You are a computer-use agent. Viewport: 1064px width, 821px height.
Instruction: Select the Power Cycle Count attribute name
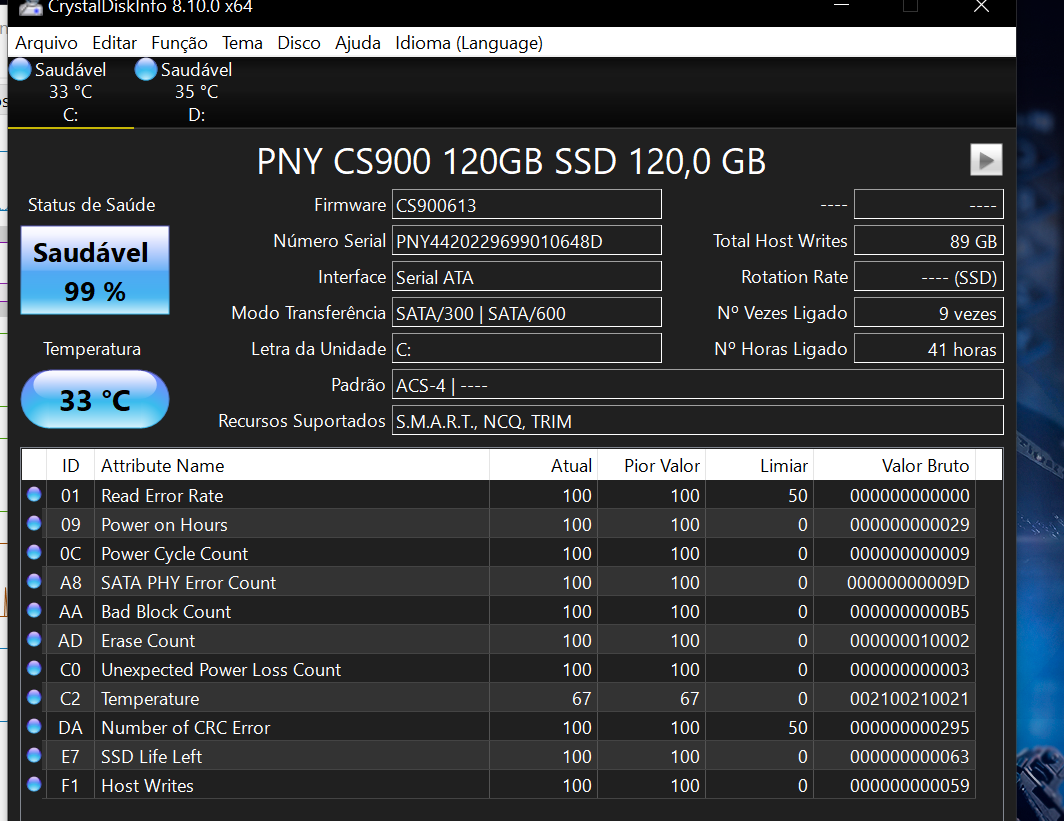click(174, 554)
